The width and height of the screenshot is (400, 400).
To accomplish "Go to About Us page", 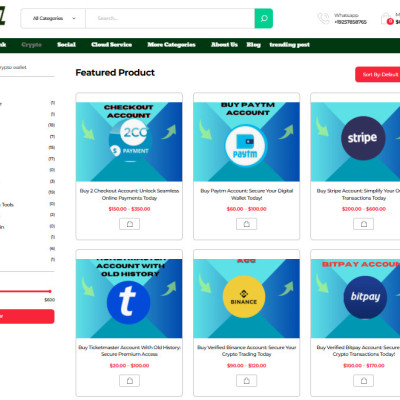I will tap(224, 45).
